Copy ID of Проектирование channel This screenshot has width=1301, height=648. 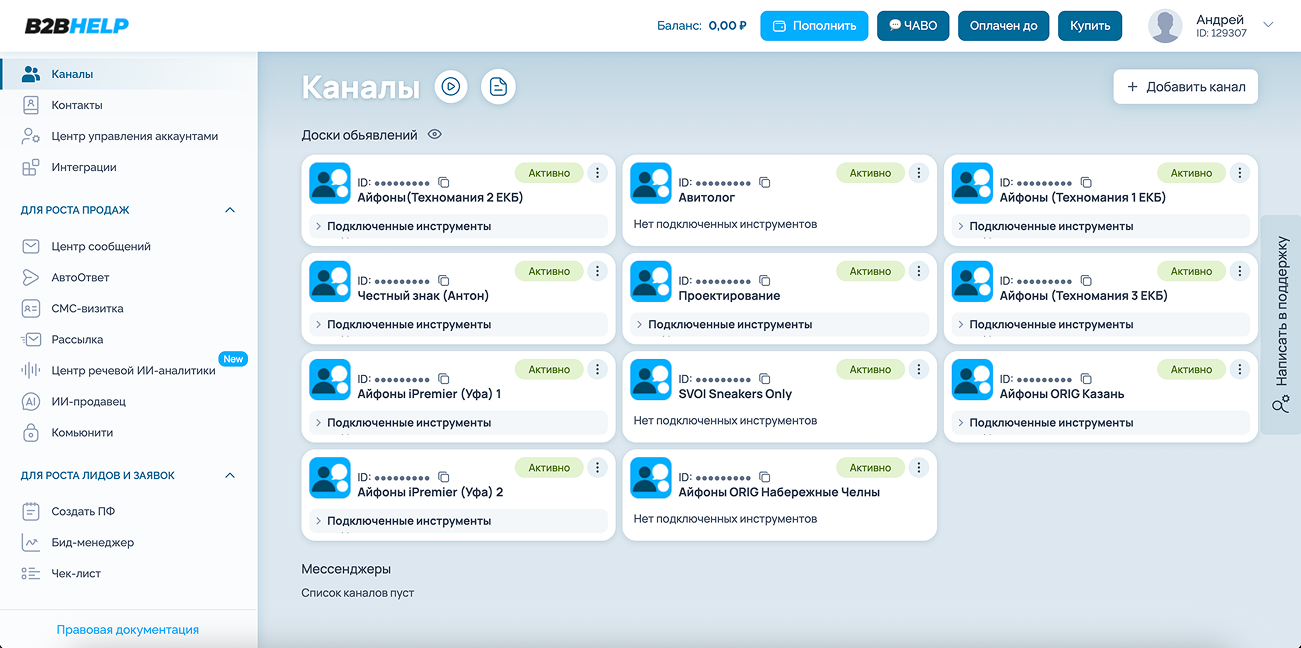point(765,281)
